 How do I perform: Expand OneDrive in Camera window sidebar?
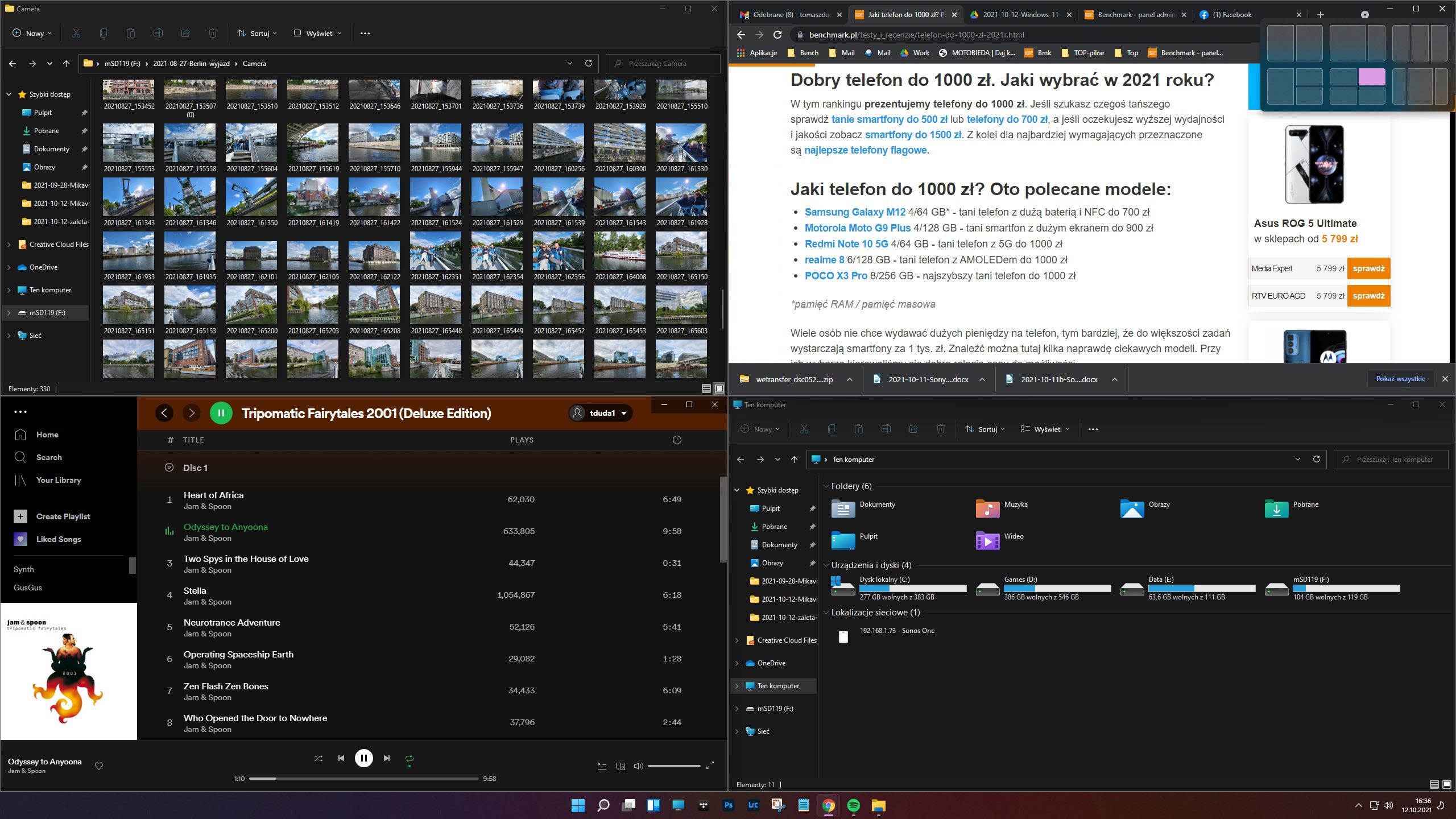coord(9,267)
